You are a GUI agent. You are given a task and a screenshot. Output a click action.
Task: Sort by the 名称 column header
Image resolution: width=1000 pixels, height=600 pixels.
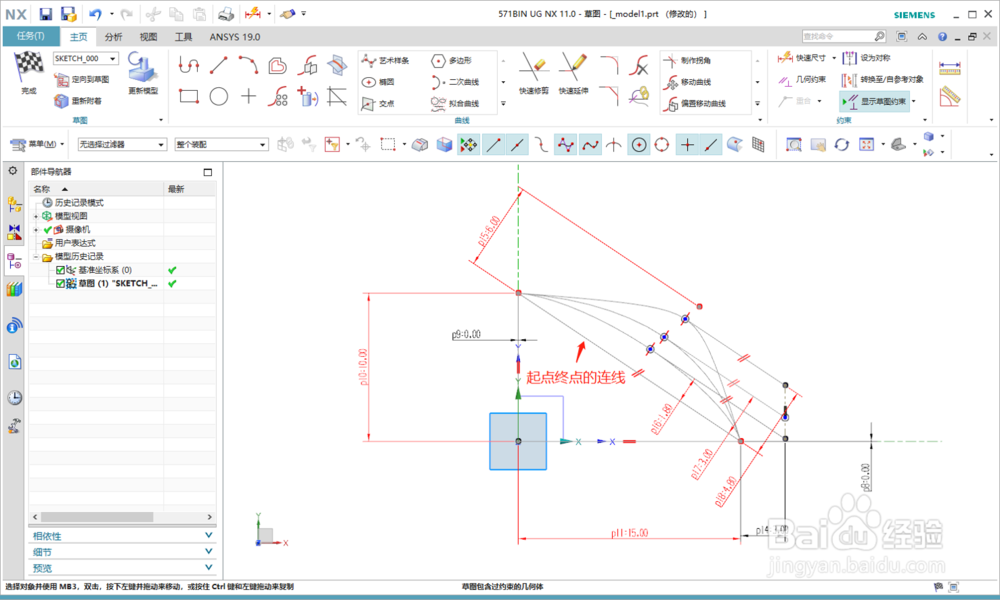pyautogui.click(x=96, y=189)
